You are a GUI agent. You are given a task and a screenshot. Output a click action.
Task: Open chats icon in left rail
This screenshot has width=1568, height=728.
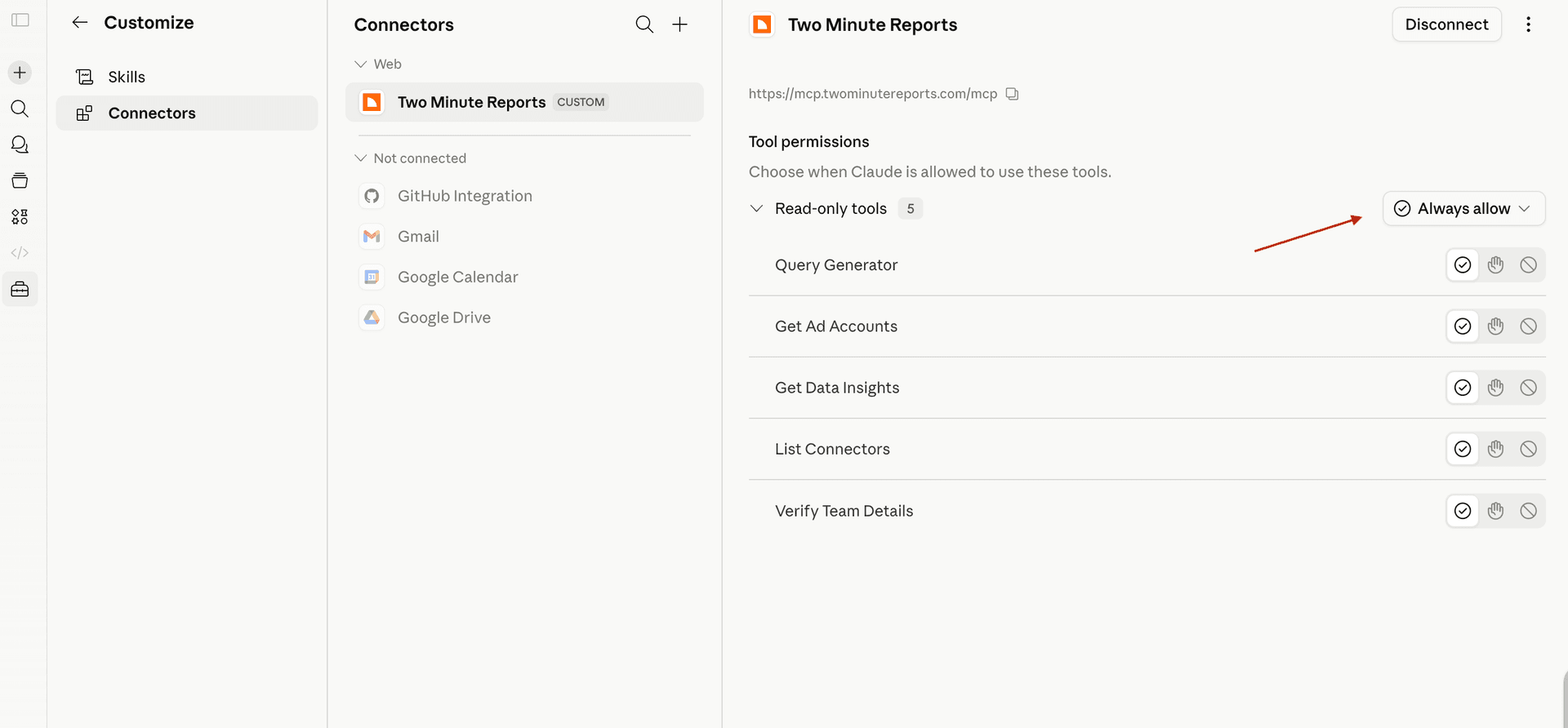pos(20,144)
